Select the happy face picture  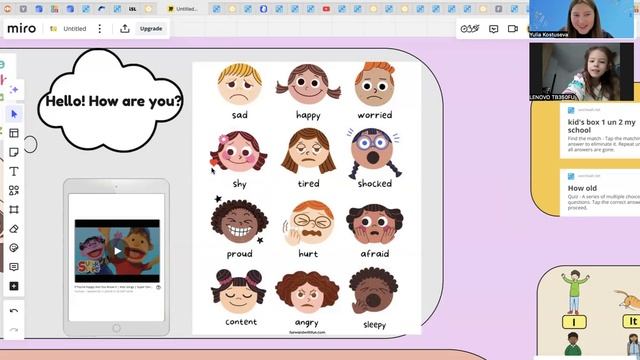(x=308, y=84)
